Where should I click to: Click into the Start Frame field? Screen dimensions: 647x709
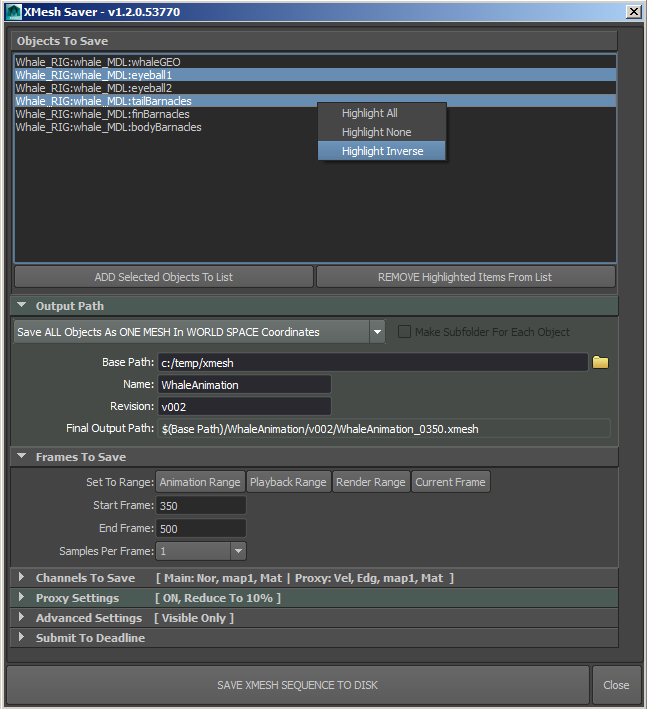point(200,506)
